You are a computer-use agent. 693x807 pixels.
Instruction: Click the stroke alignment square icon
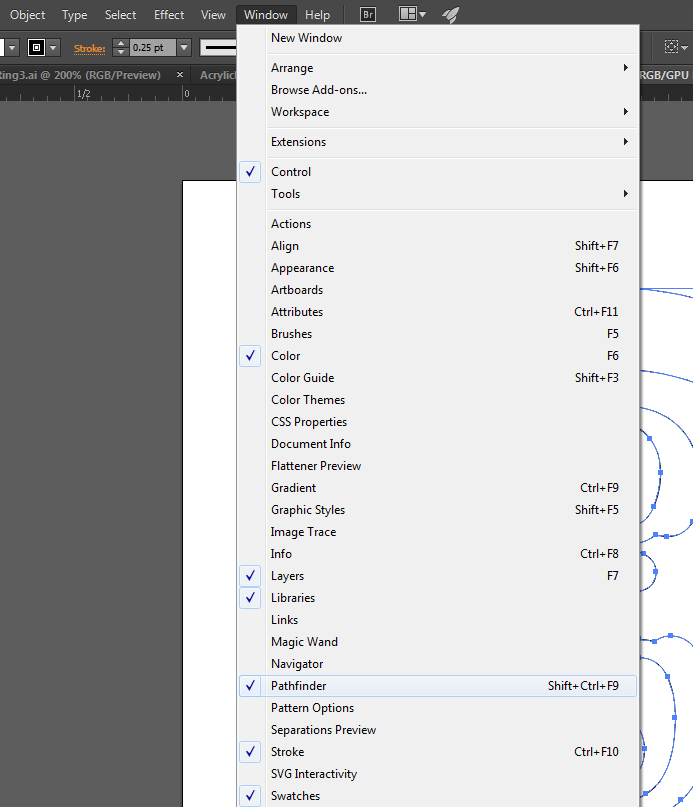(x=36, y=48)
